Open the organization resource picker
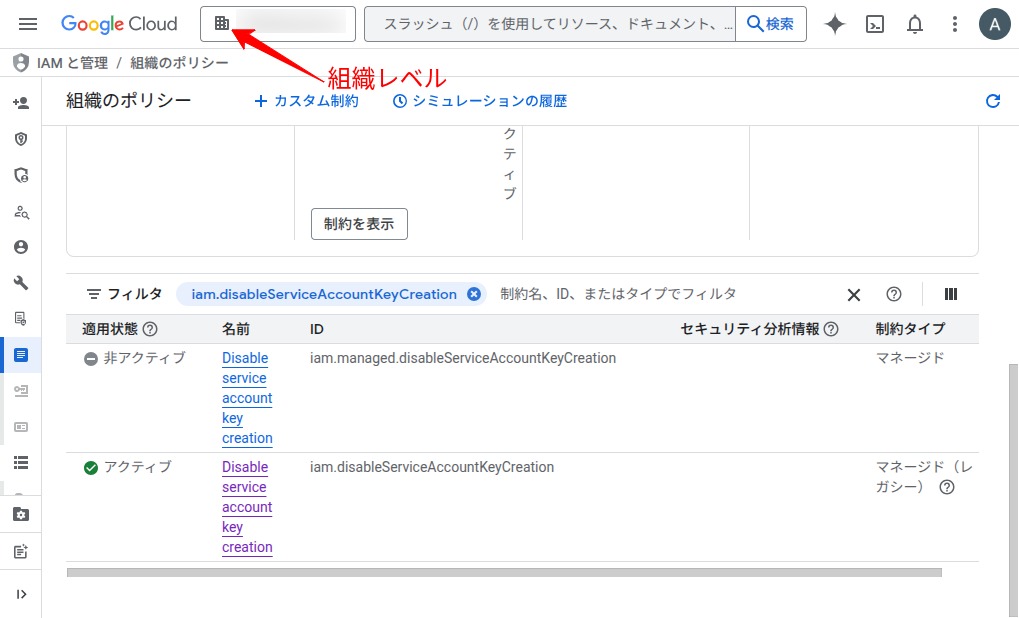This screenshot has width=1019, height=618. pyautogui.click(x=279, y=24)
